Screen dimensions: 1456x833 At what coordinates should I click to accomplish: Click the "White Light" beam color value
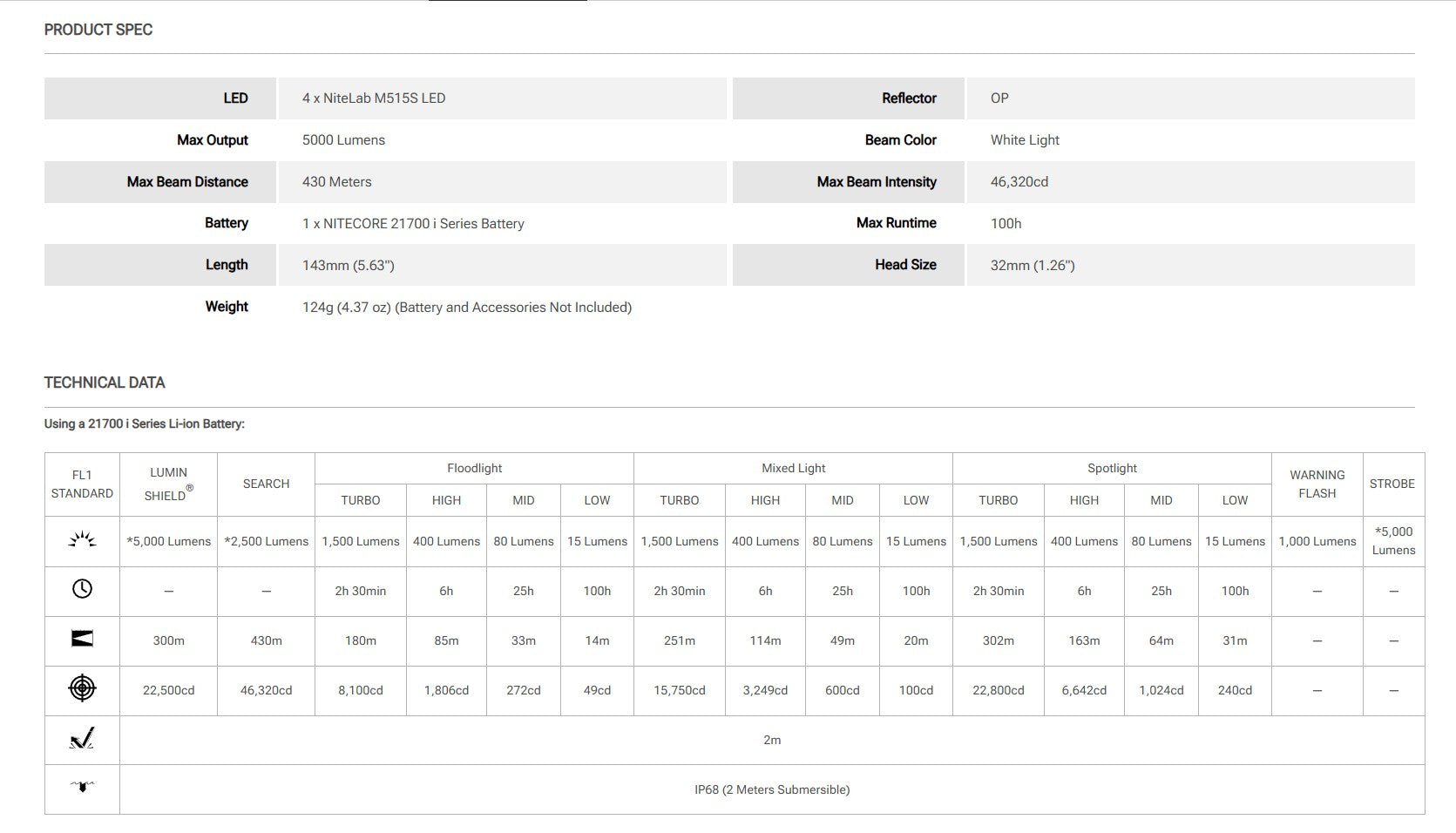[x=1025, y=140]
